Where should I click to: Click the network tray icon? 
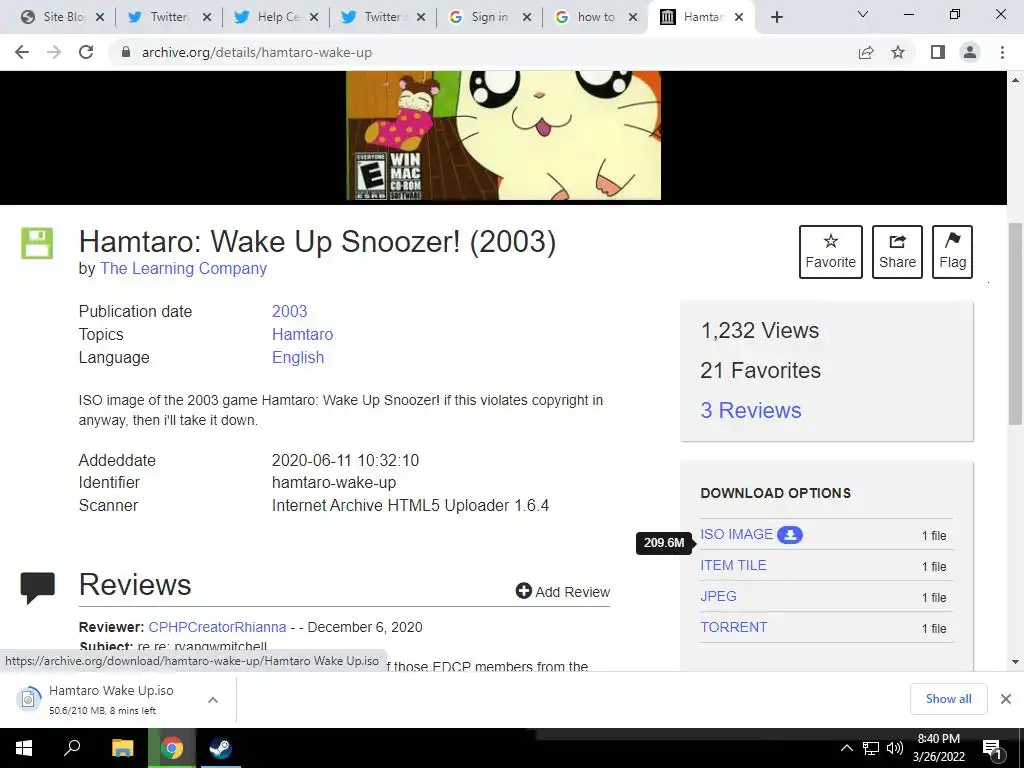coord(871,748)
